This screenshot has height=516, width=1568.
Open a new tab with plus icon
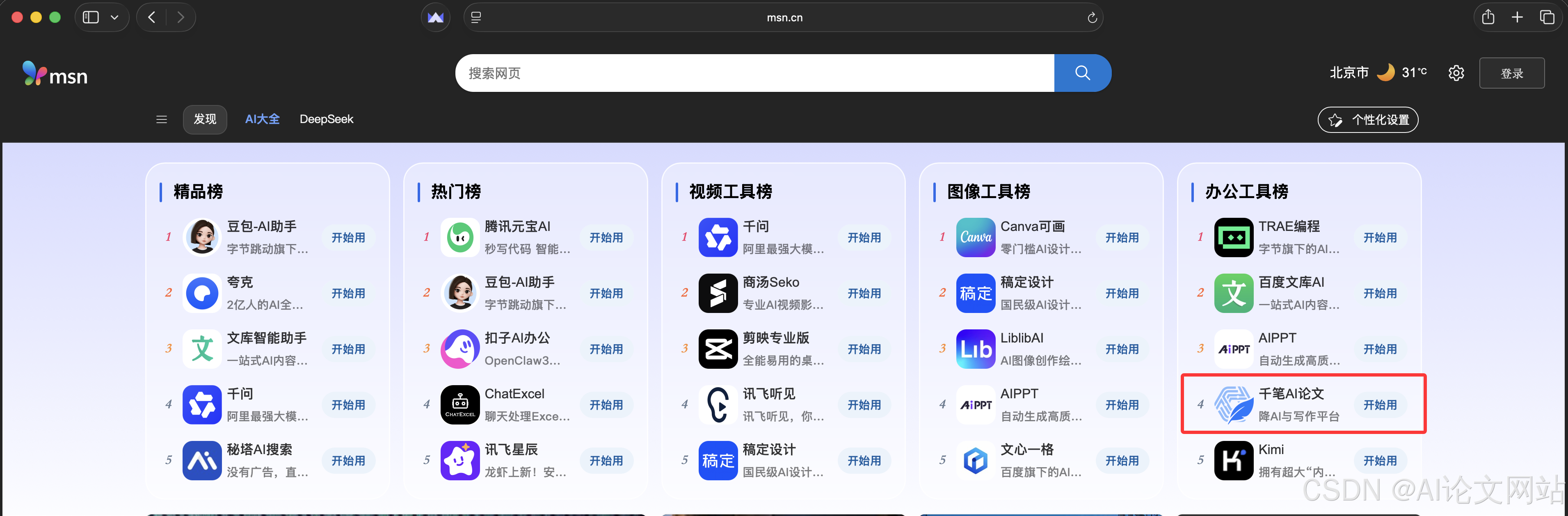pyautogui.click(x=1518, y=17)
